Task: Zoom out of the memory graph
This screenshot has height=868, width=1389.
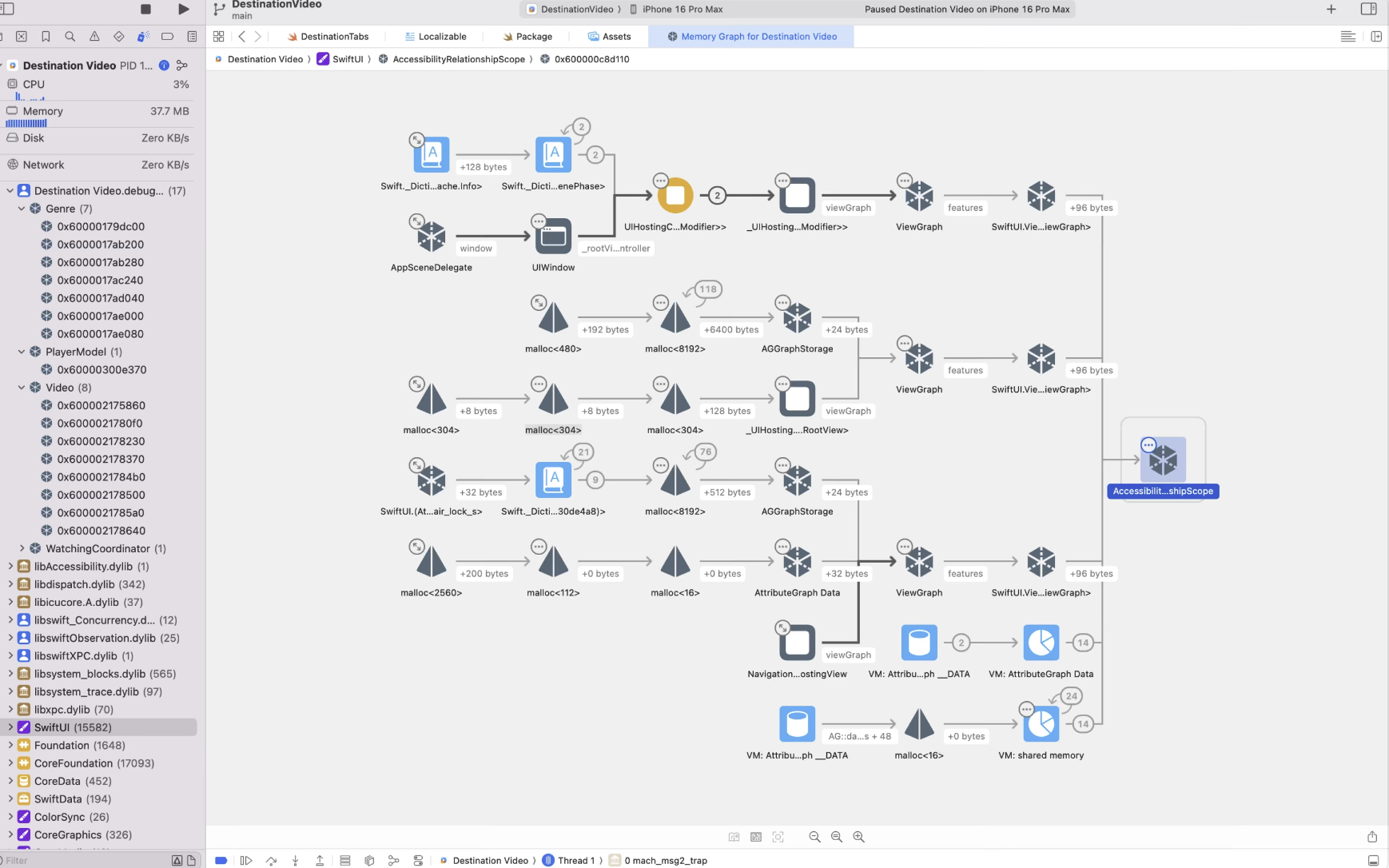Action: 814,837
